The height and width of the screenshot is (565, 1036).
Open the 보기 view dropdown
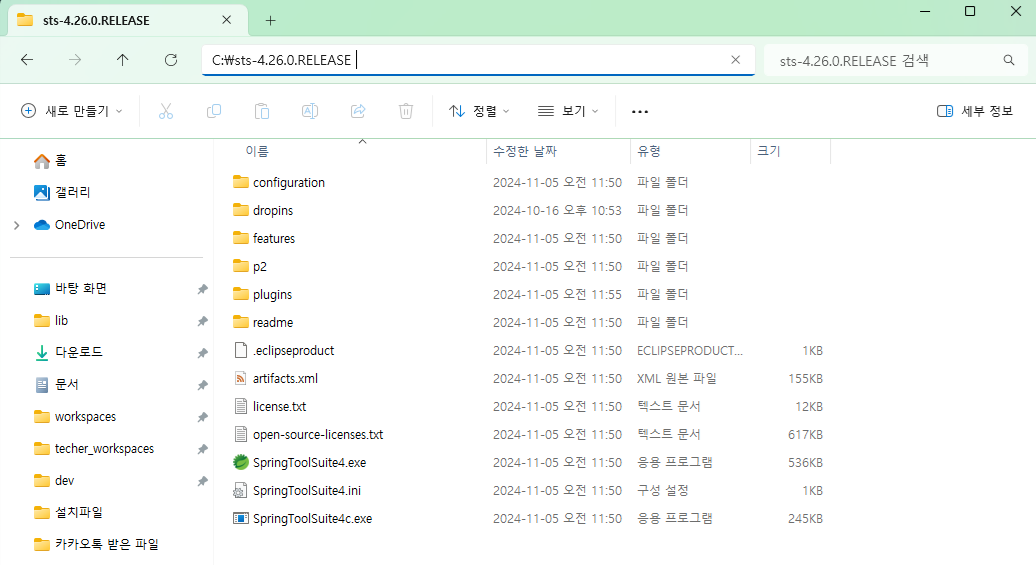click(x=568, y=111)
